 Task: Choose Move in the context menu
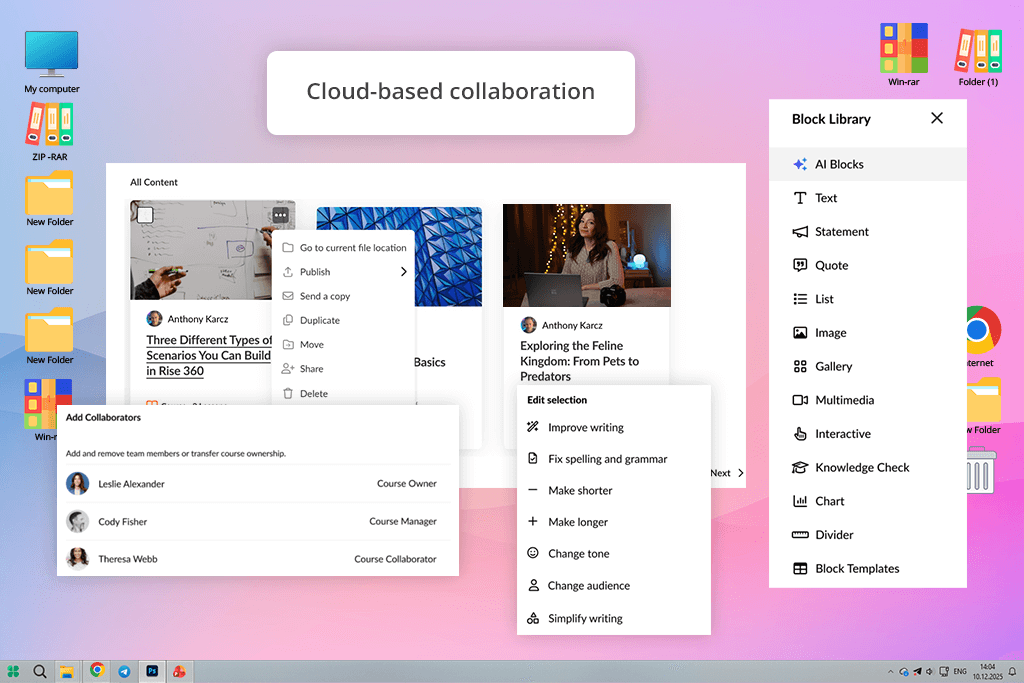pos(344,345)
